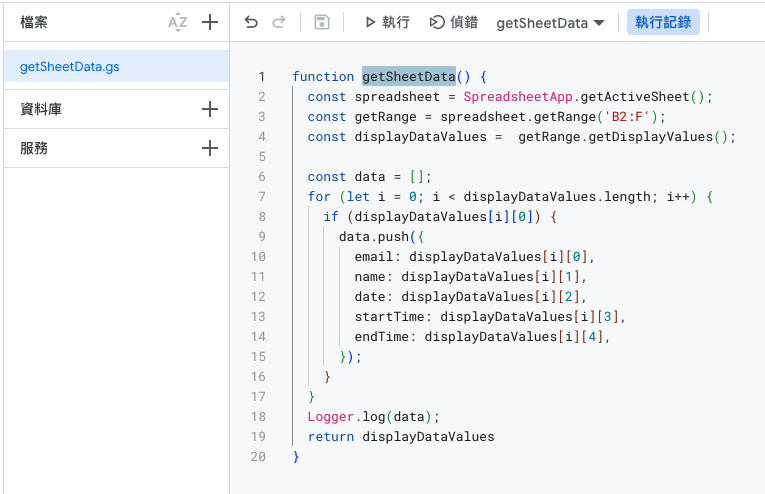Open the getSheetData.gs file in the sidebar

pyautogui.click(x=70, y=67)
